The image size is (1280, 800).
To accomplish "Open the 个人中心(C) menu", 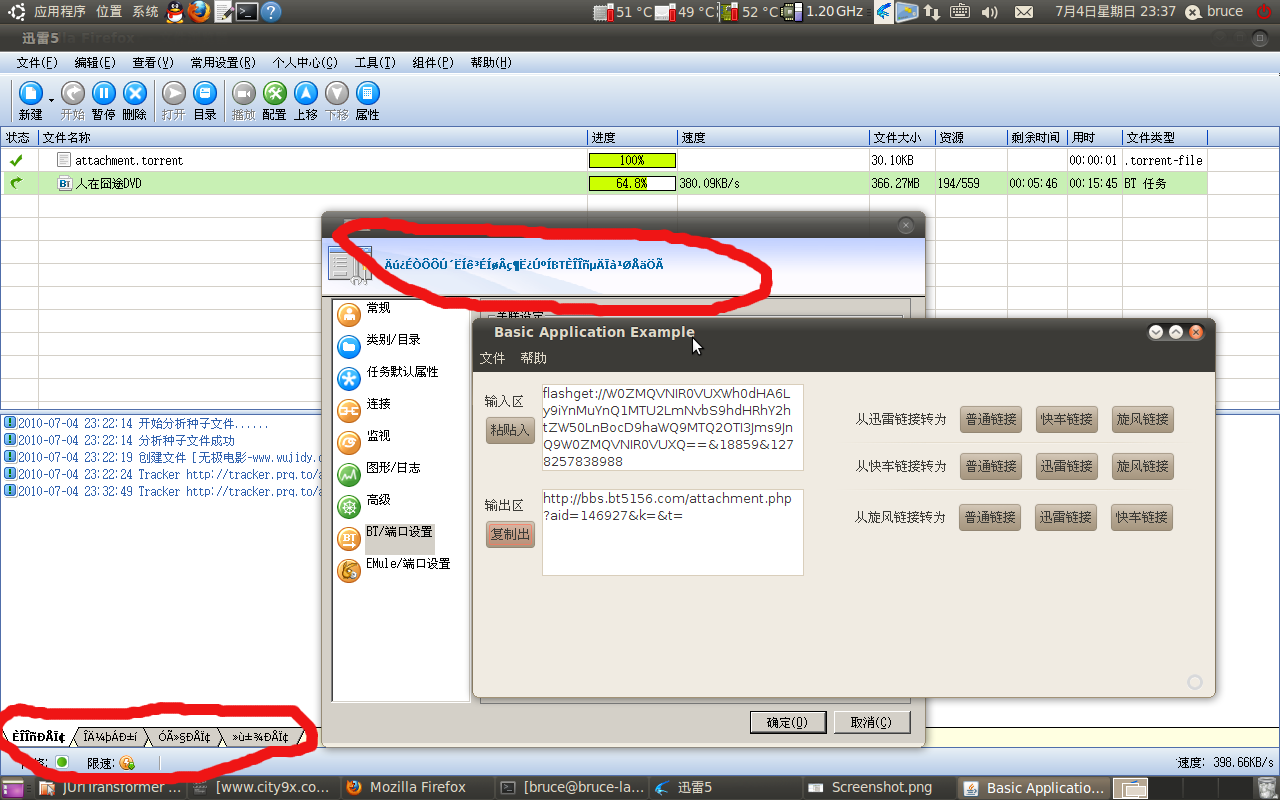I will click(x=305, y=62).
